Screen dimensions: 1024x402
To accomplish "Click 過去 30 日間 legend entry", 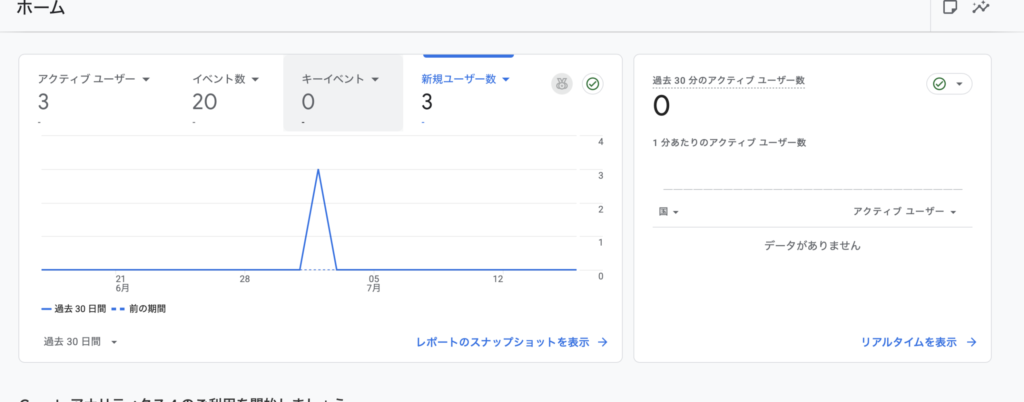I will (x=74, y=309).
